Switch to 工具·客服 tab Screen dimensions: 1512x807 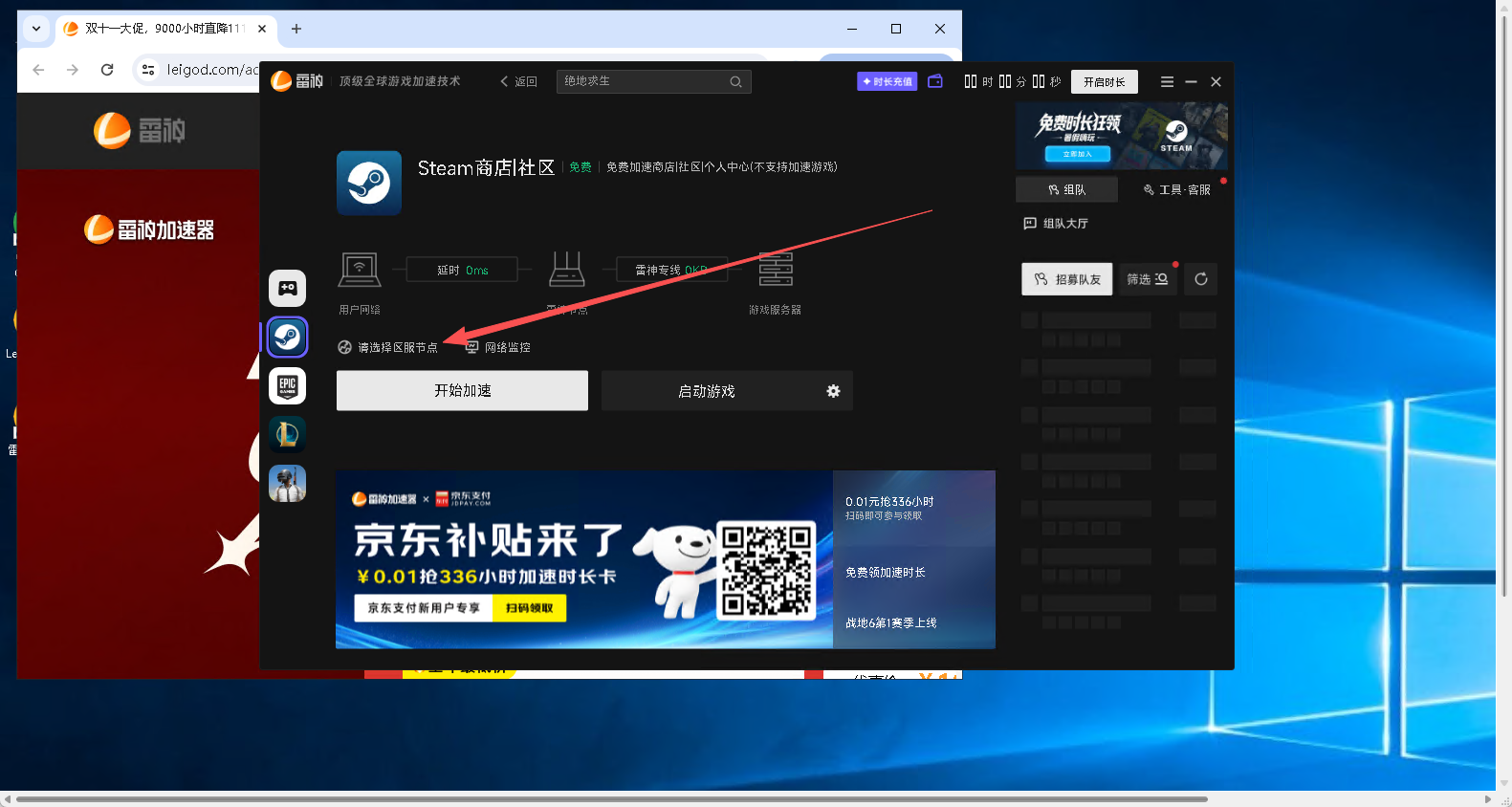1176,189
